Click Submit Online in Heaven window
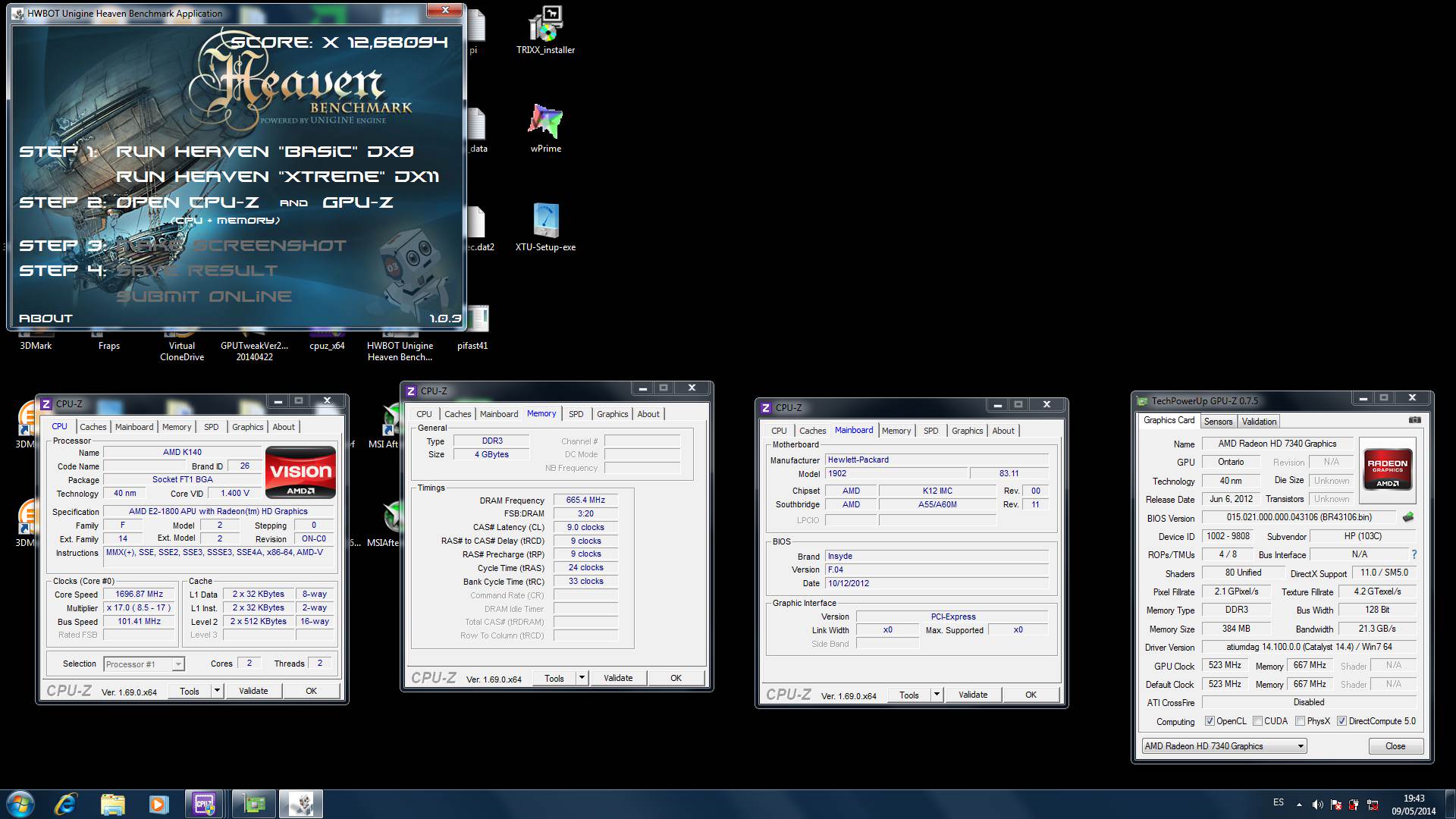Viewport: 1456px width, 819px height. (204, 297)
